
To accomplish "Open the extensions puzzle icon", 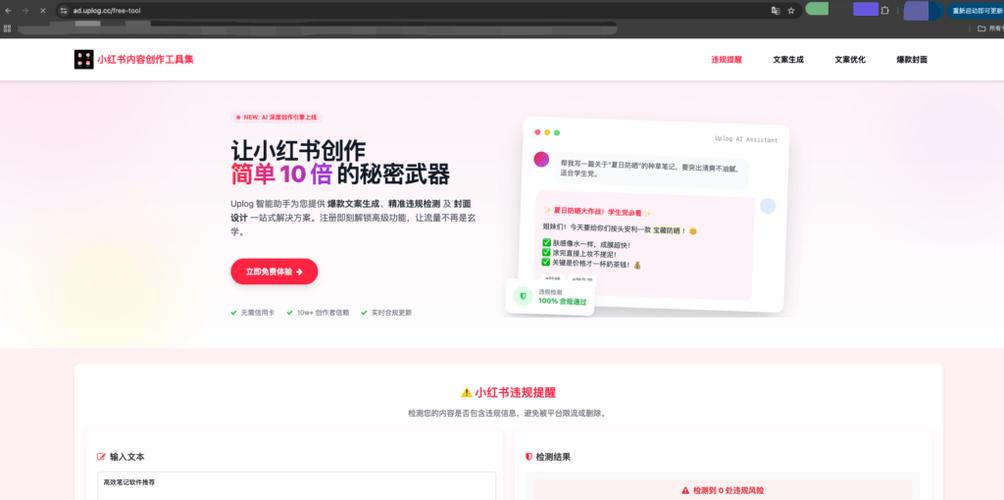I will pos(885,11).
